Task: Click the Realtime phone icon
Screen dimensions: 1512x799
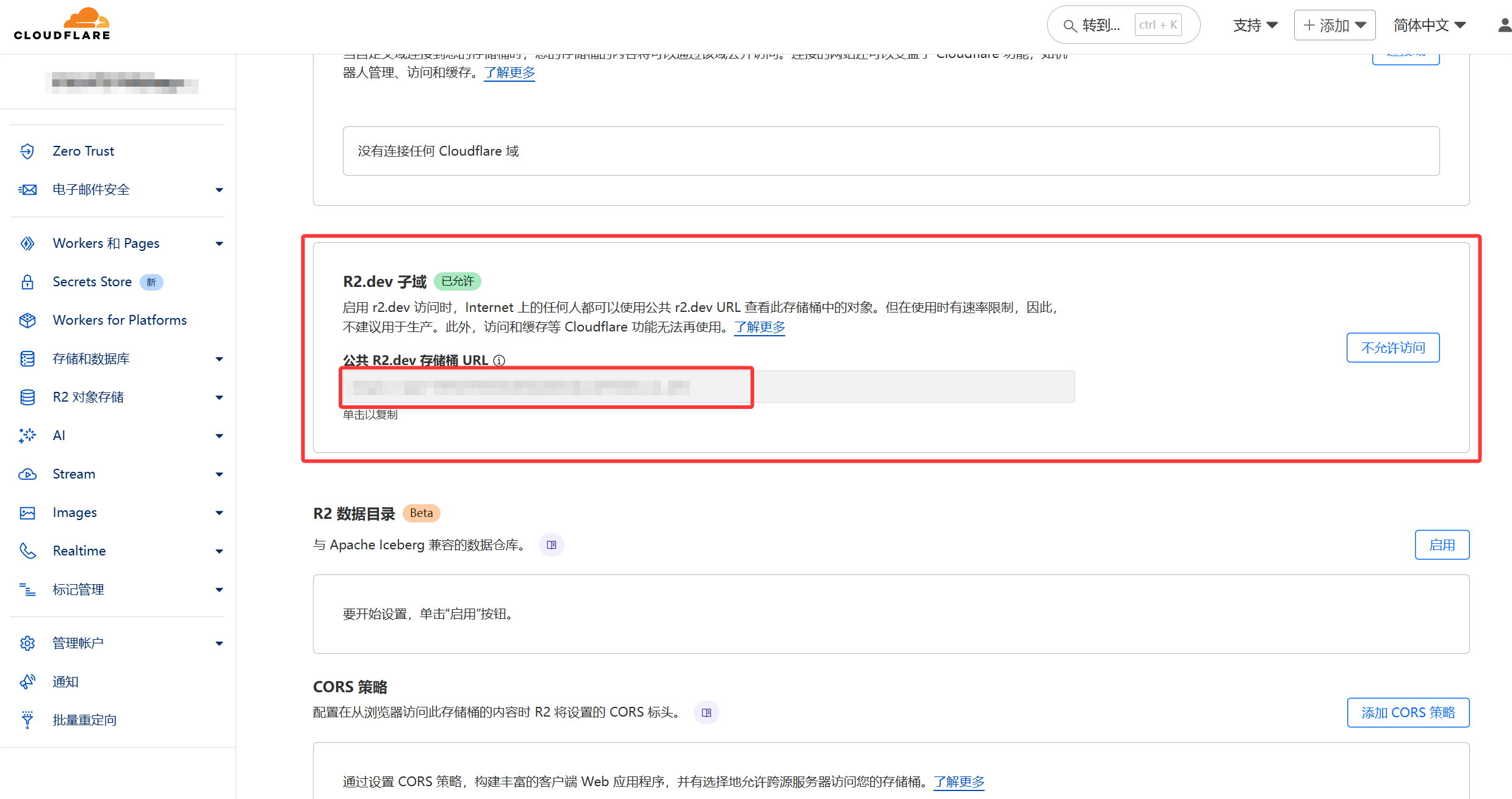Action: pyautogui.click(x=27, y=551)
